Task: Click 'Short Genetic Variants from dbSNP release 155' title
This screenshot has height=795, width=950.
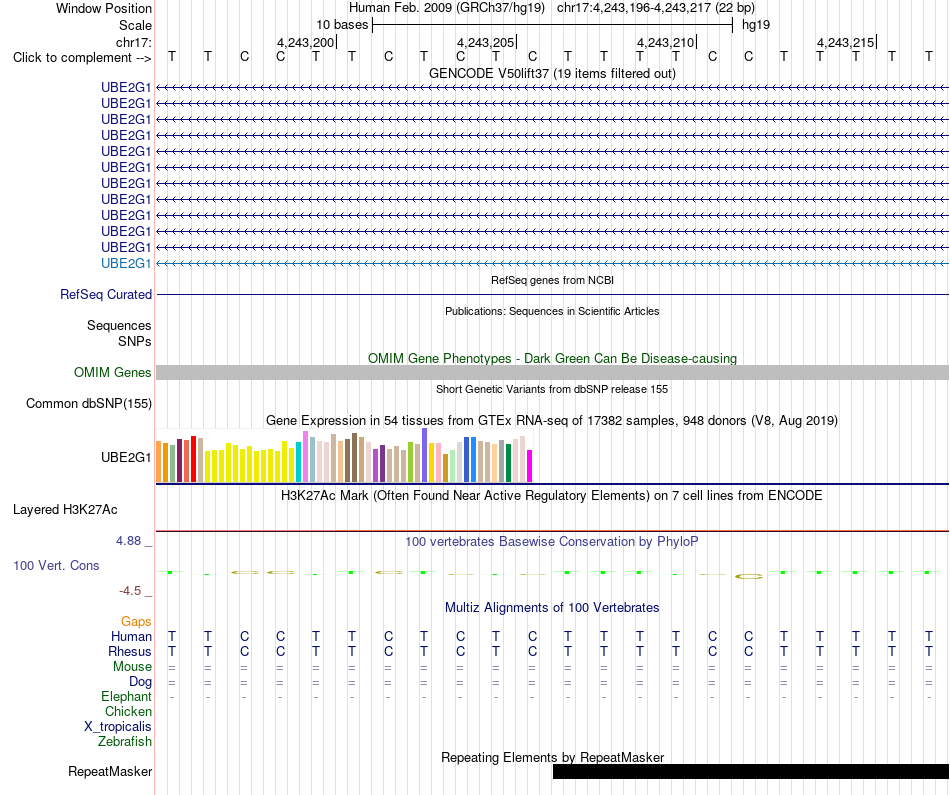Action: tap(552, 390)
